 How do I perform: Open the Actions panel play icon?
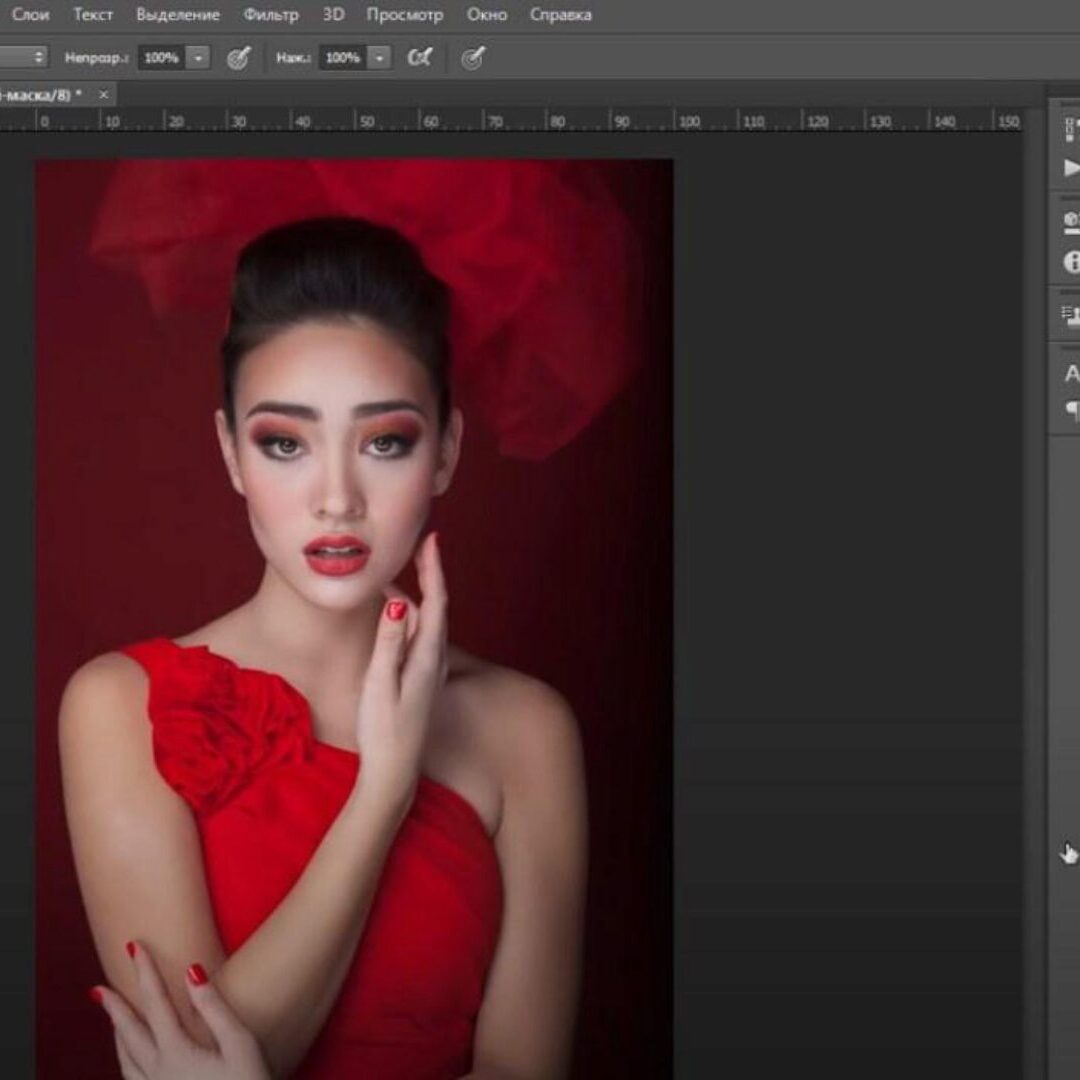[x=1071, y=167]
